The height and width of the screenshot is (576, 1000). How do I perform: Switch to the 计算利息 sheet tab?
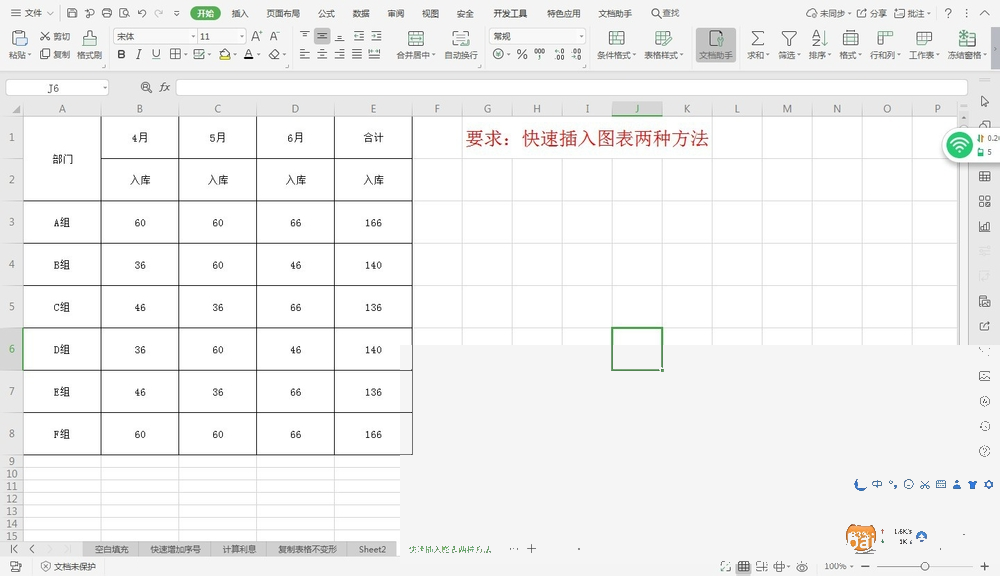[239, 549]
